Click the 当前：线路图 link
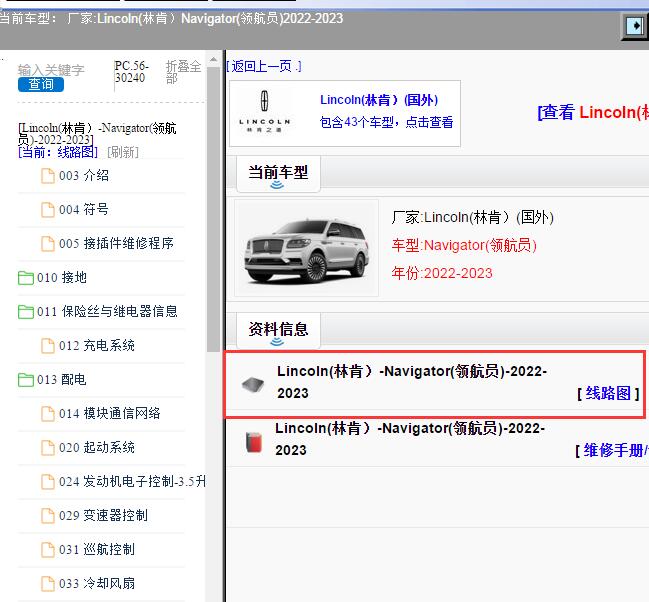This screenshot has height=602, width=649. point(58,152)
